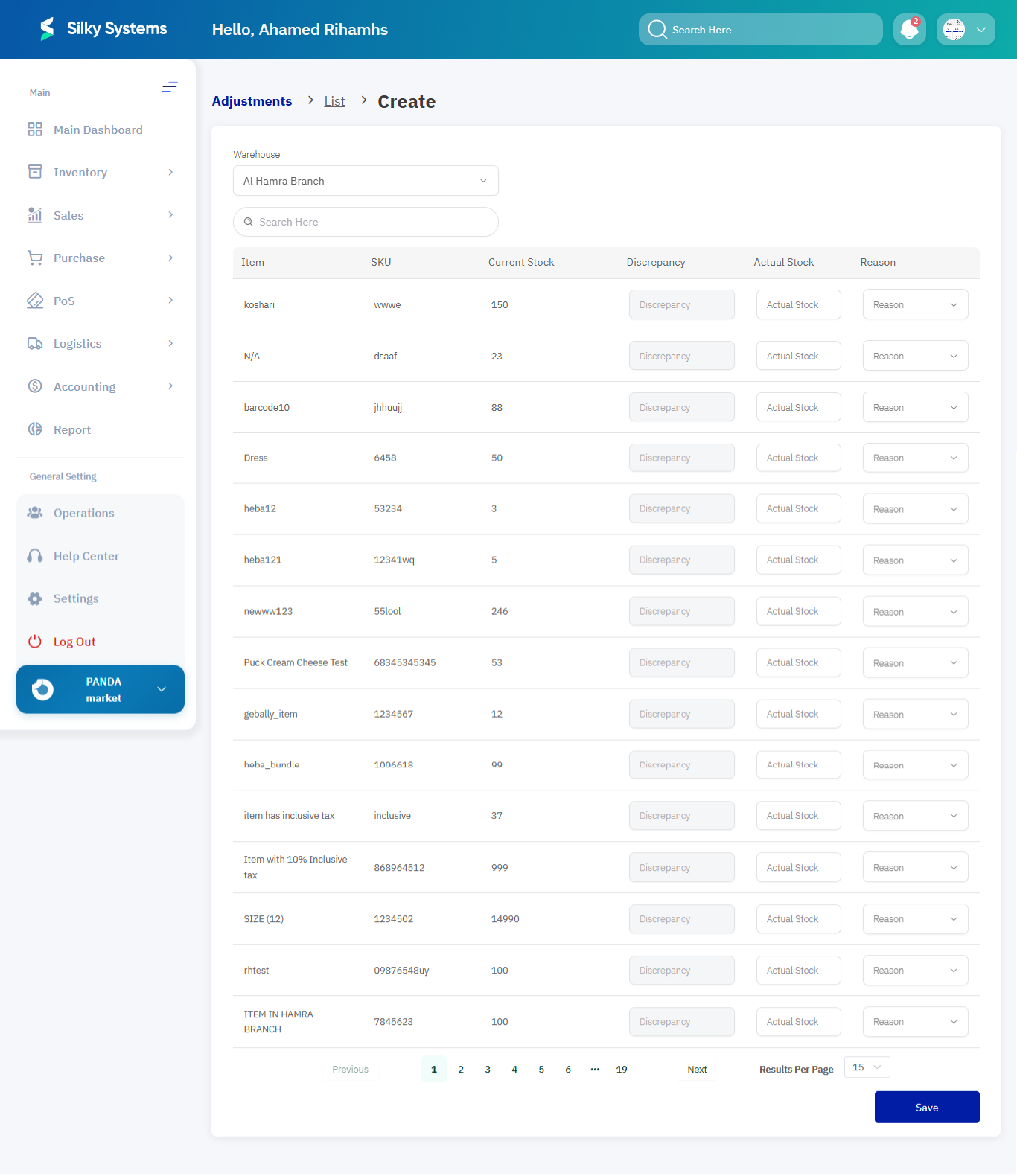Open Reason dropdown for geballly_item row
This screenshot has height=1176, width=1017.
pyautogui.click(x=915, y=714)
